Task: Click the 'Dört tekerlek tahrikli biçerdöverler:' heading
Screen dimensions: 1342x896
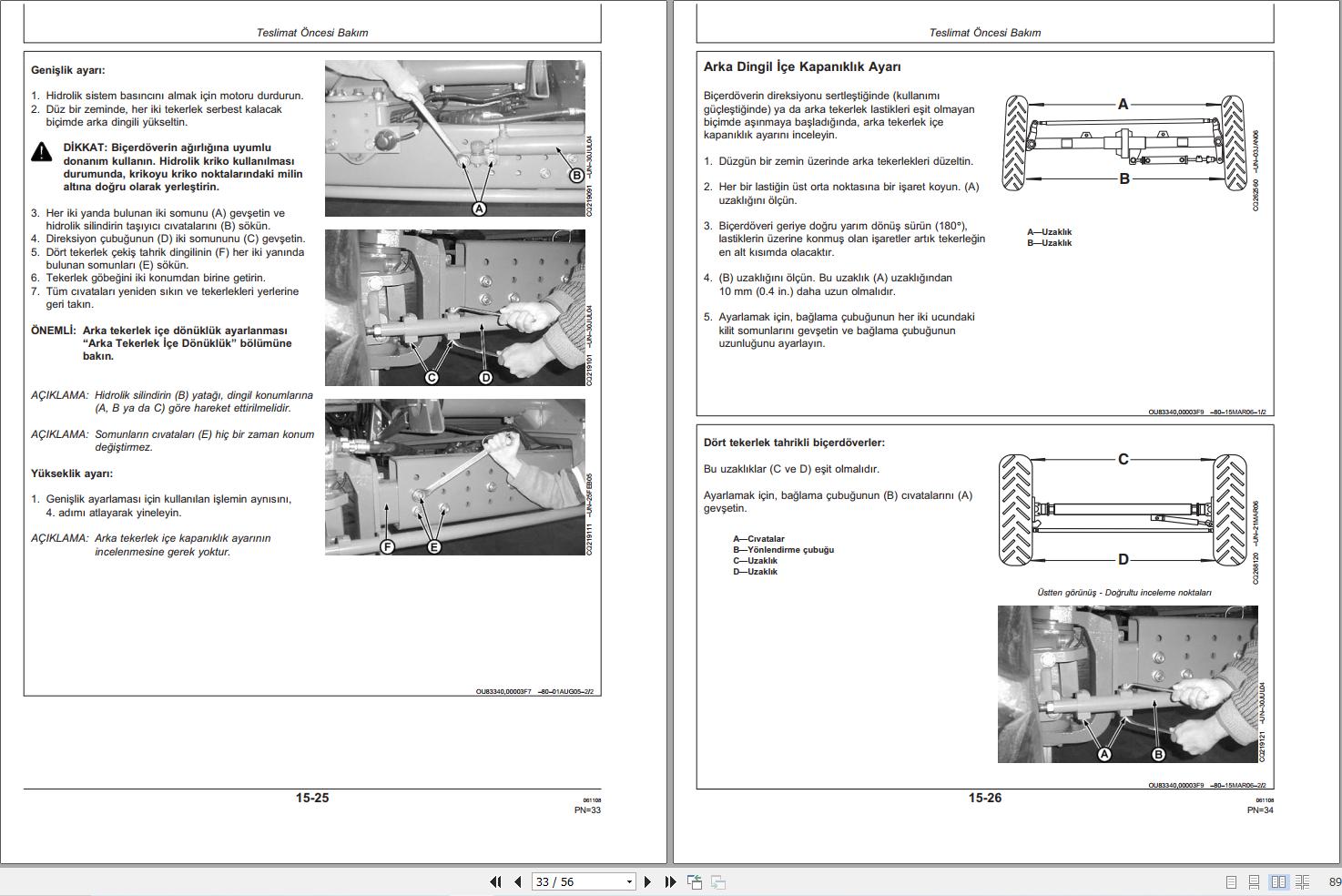Action: coord(794,443)
